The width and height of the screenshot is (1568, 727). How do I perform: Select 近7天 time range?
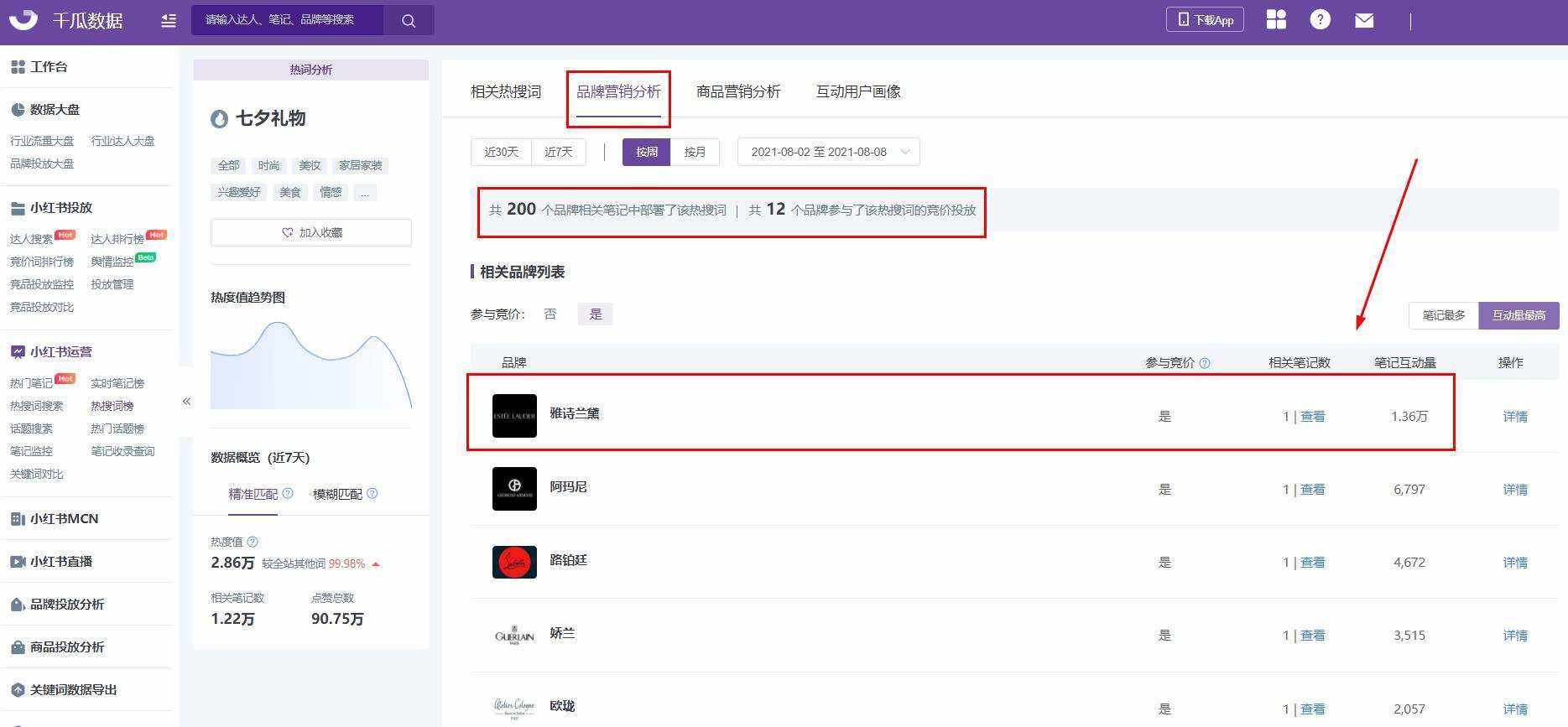point(559,152)
